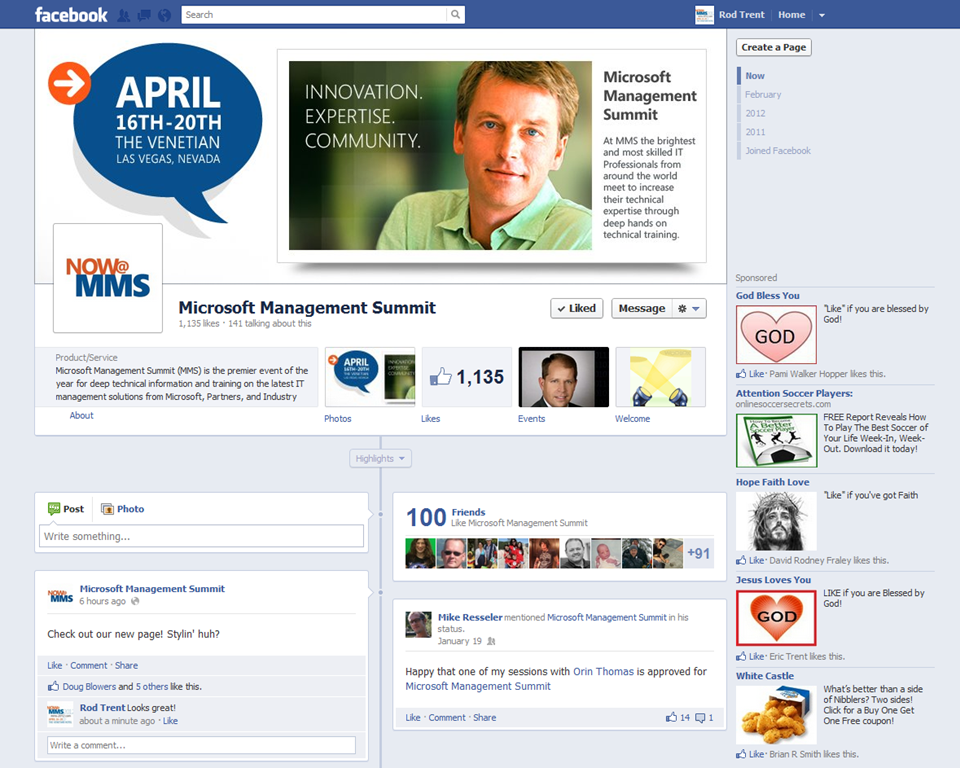
Task: Open the 1,135 Likes tile
Action: pyautogui.click(x=467, y=377)
